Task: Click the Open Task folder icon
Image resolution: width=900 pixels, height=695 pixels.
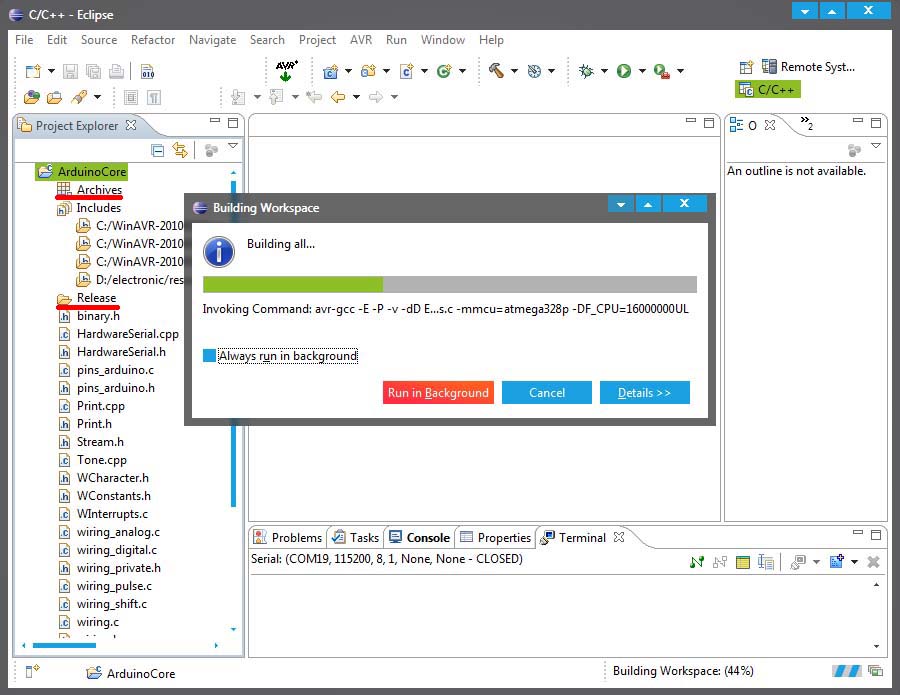Action: pyautogui.click(x=55, y=98)
